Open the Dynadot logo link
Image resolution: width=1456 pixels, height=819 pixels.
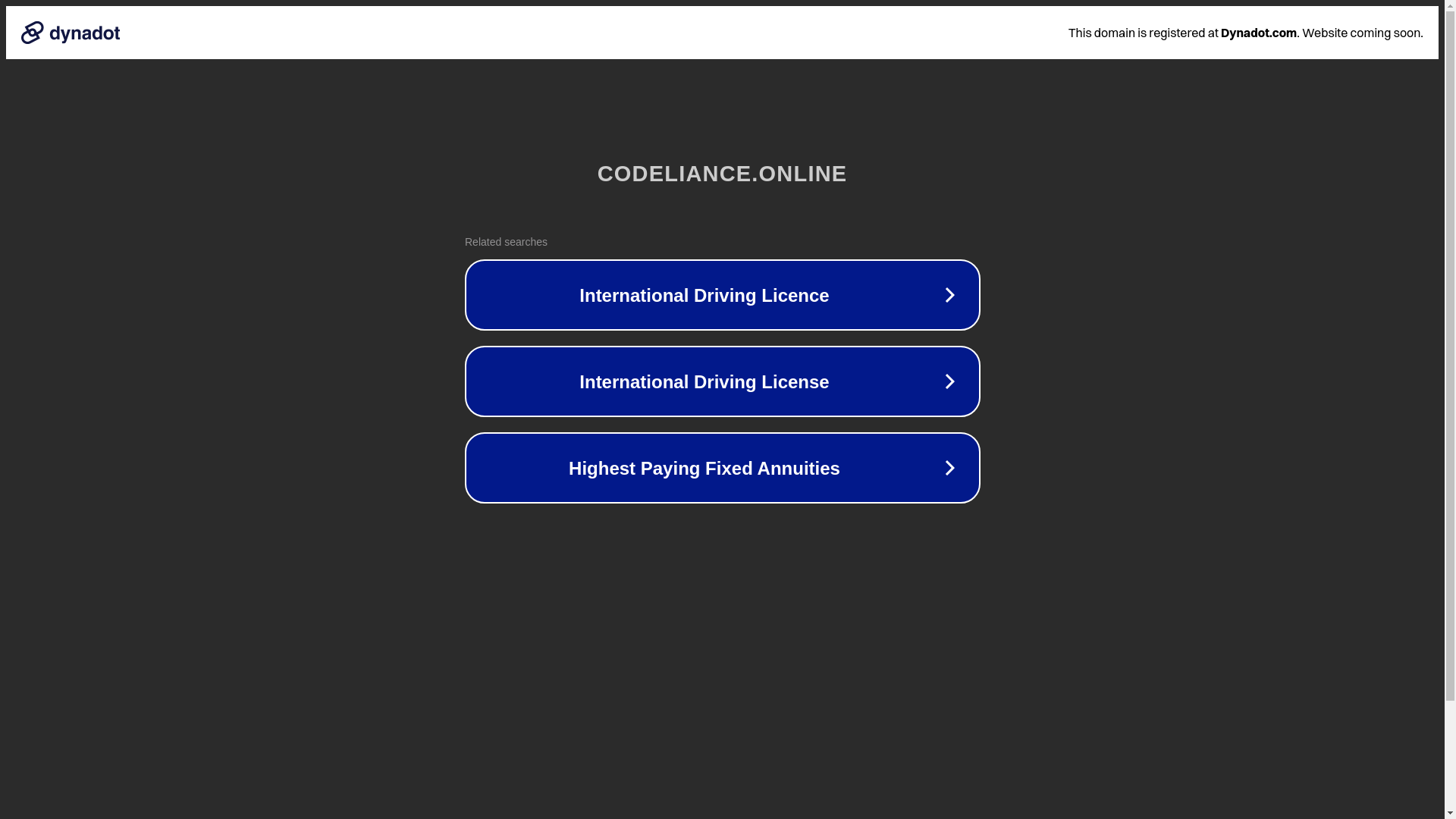pyautogui.click(x=71, y=33)
